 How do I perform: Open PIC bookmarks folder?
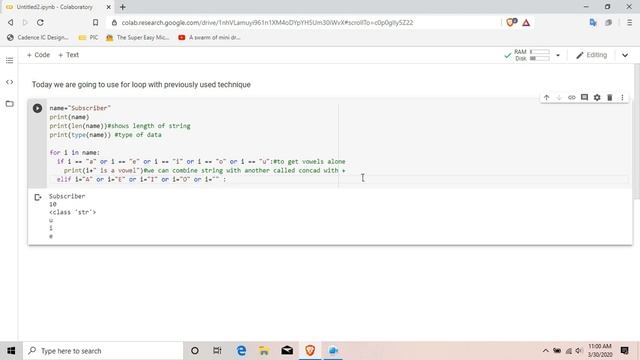click(88, 38)
